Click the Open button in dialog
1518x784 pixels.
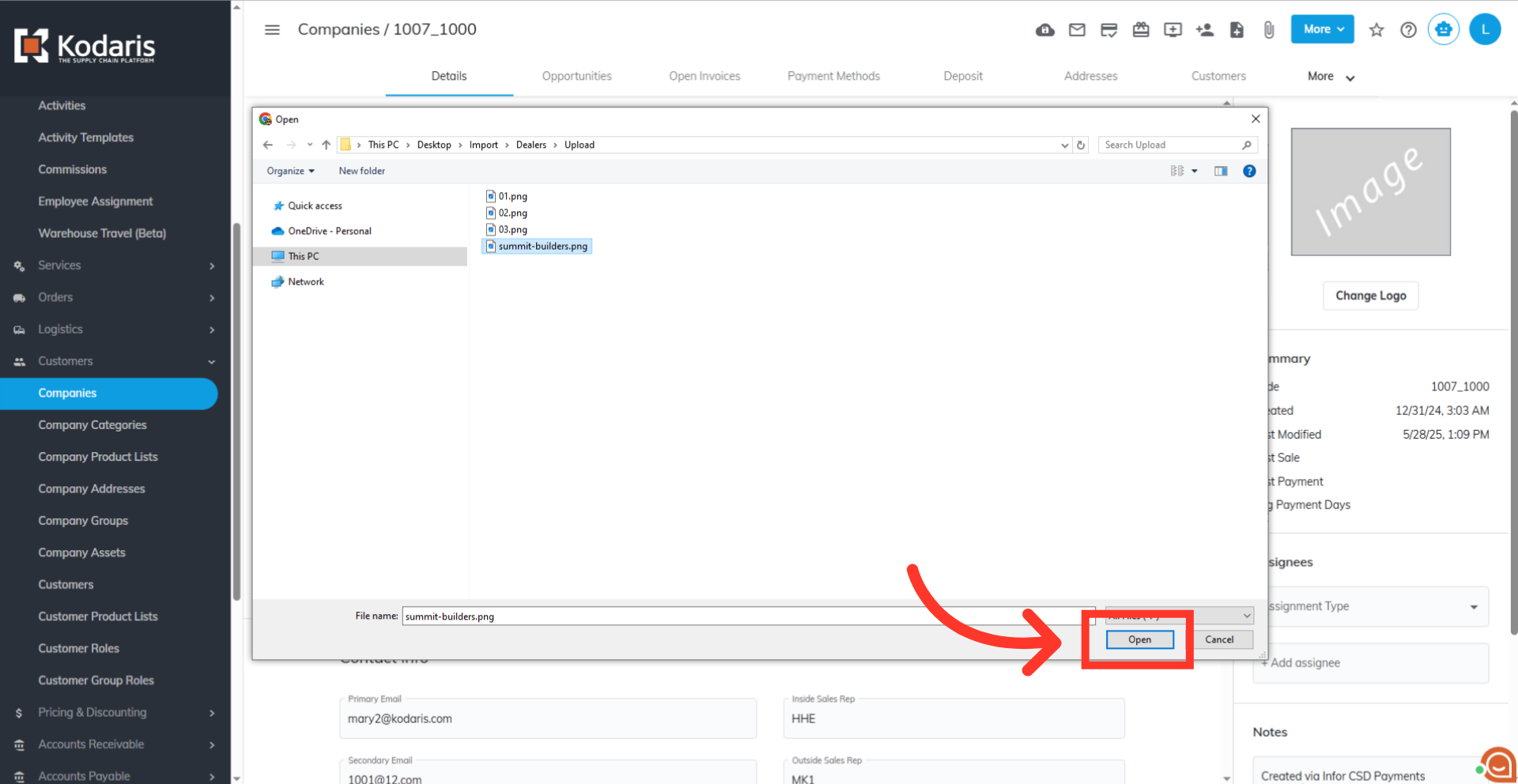click(x=1139, y=639)
